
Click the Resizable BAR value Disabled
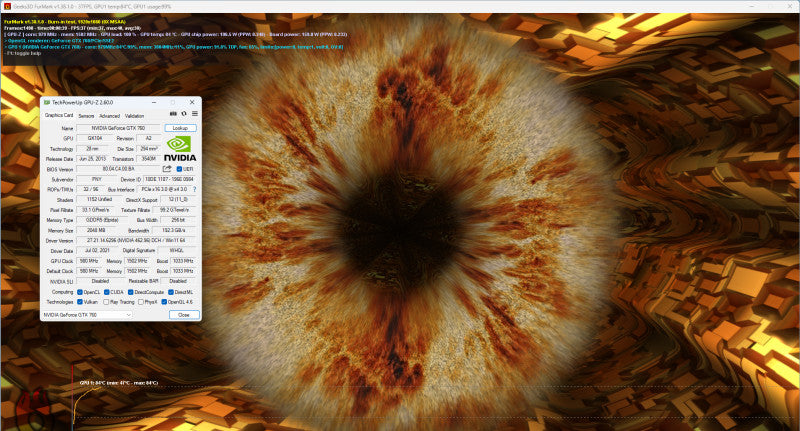pyautogui.click(x=178, y=281)
